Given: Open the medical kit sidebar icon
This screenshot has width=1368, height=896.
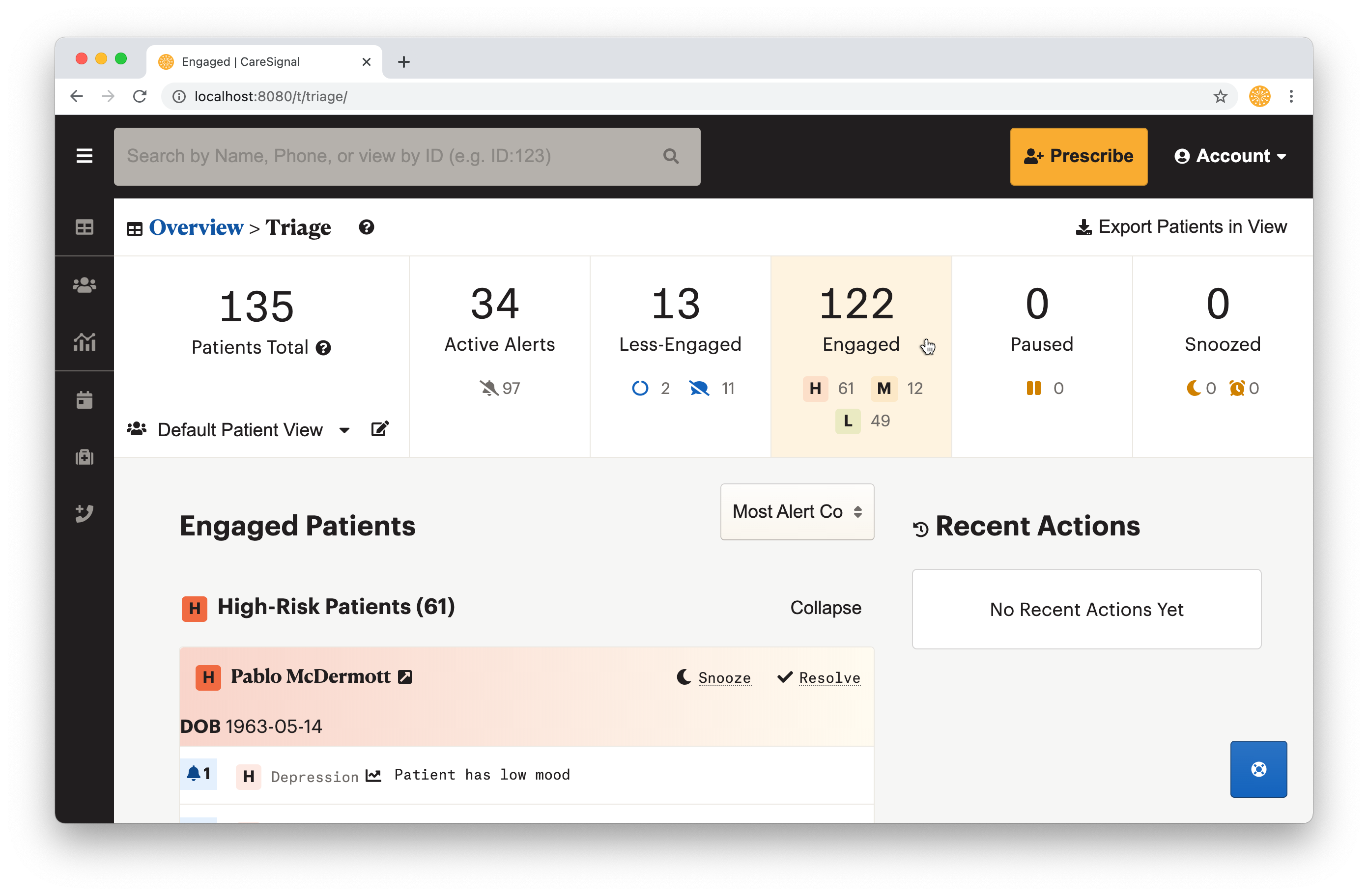Looking at the screenshot, I should 85,457.
